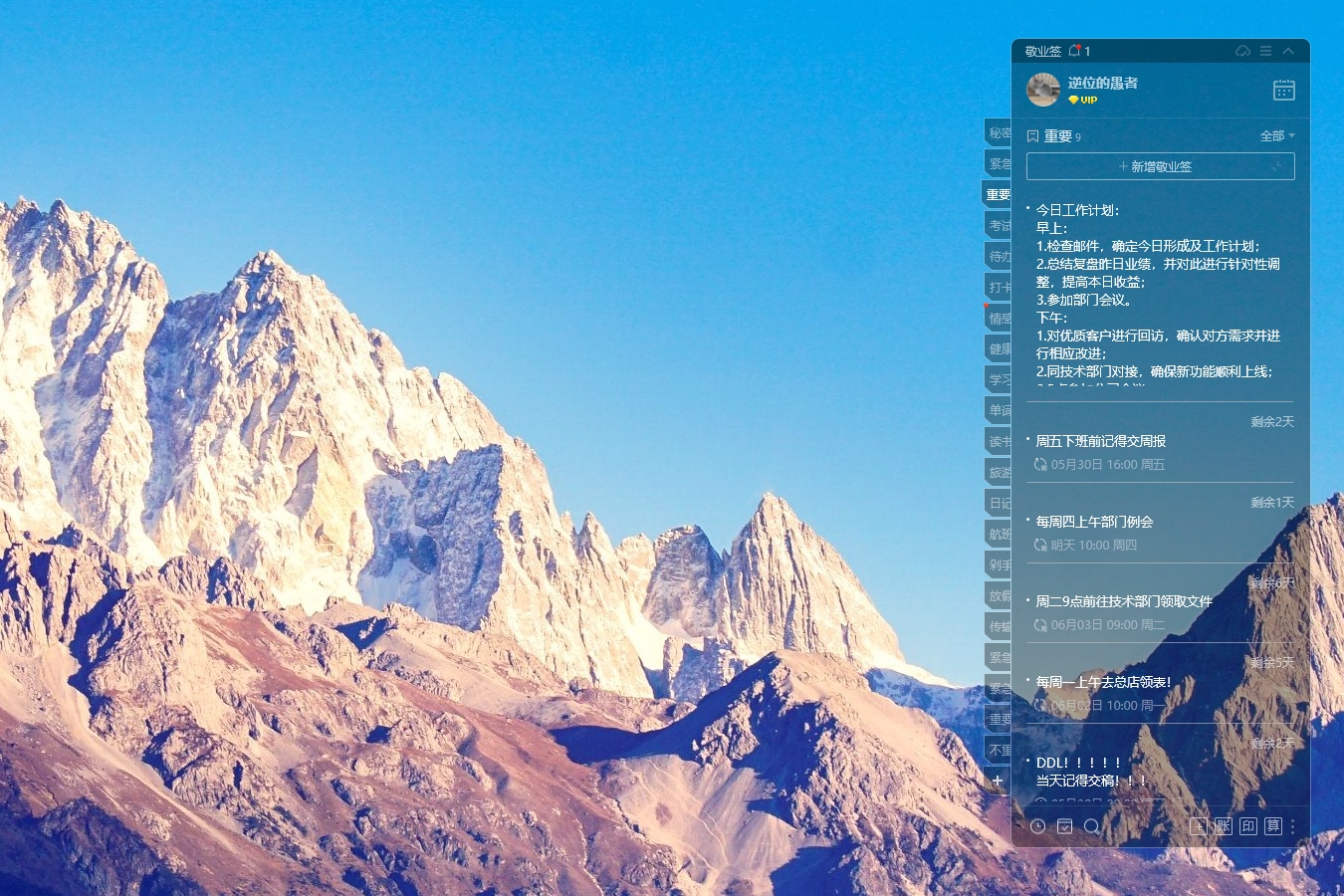
Task: Open the completed tasks checkbox-calendar icon
Action: coord(1064,826)
